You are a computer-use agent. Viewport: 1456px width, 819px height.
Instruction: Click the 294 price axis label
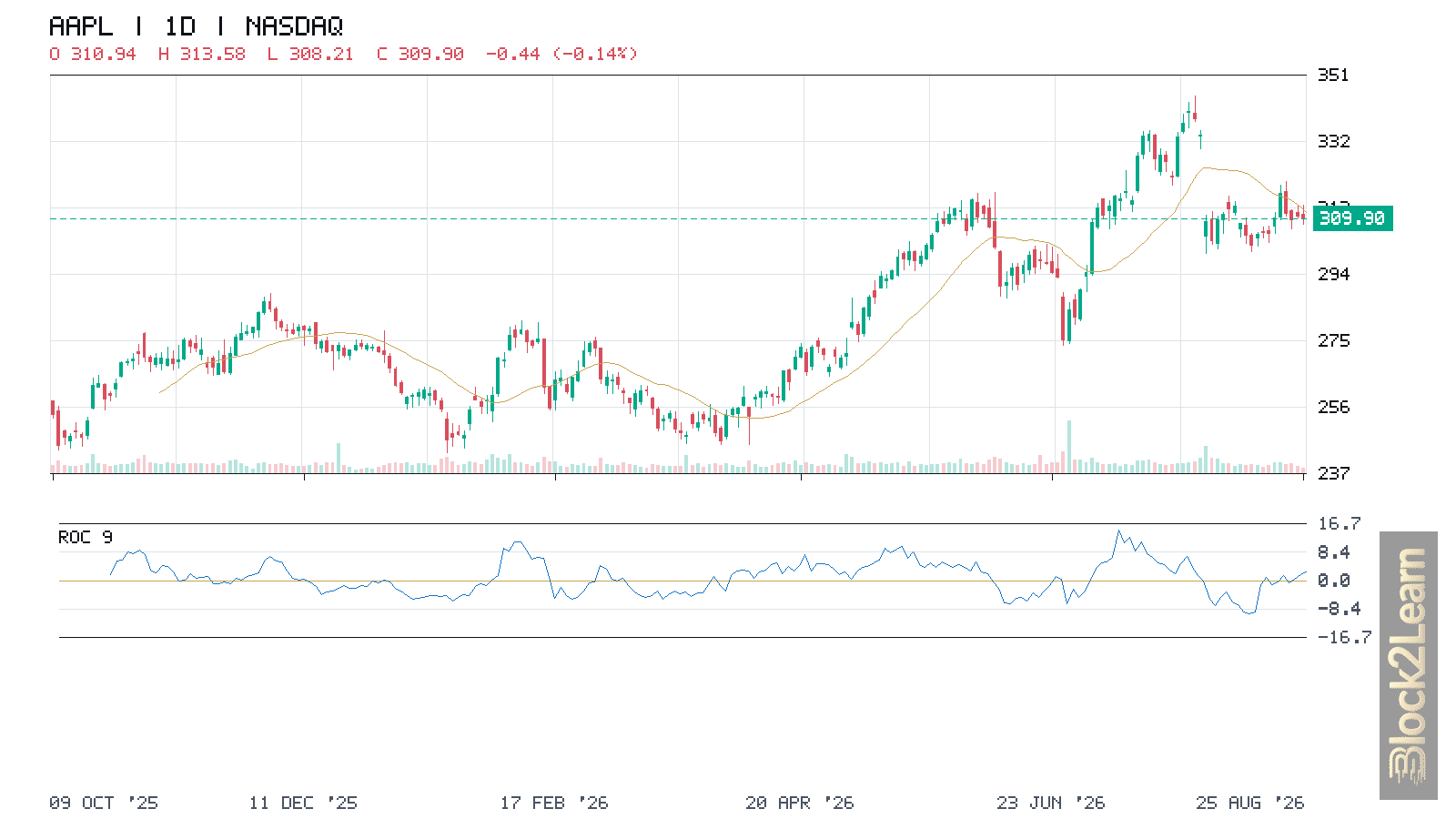pos(1334,274)
